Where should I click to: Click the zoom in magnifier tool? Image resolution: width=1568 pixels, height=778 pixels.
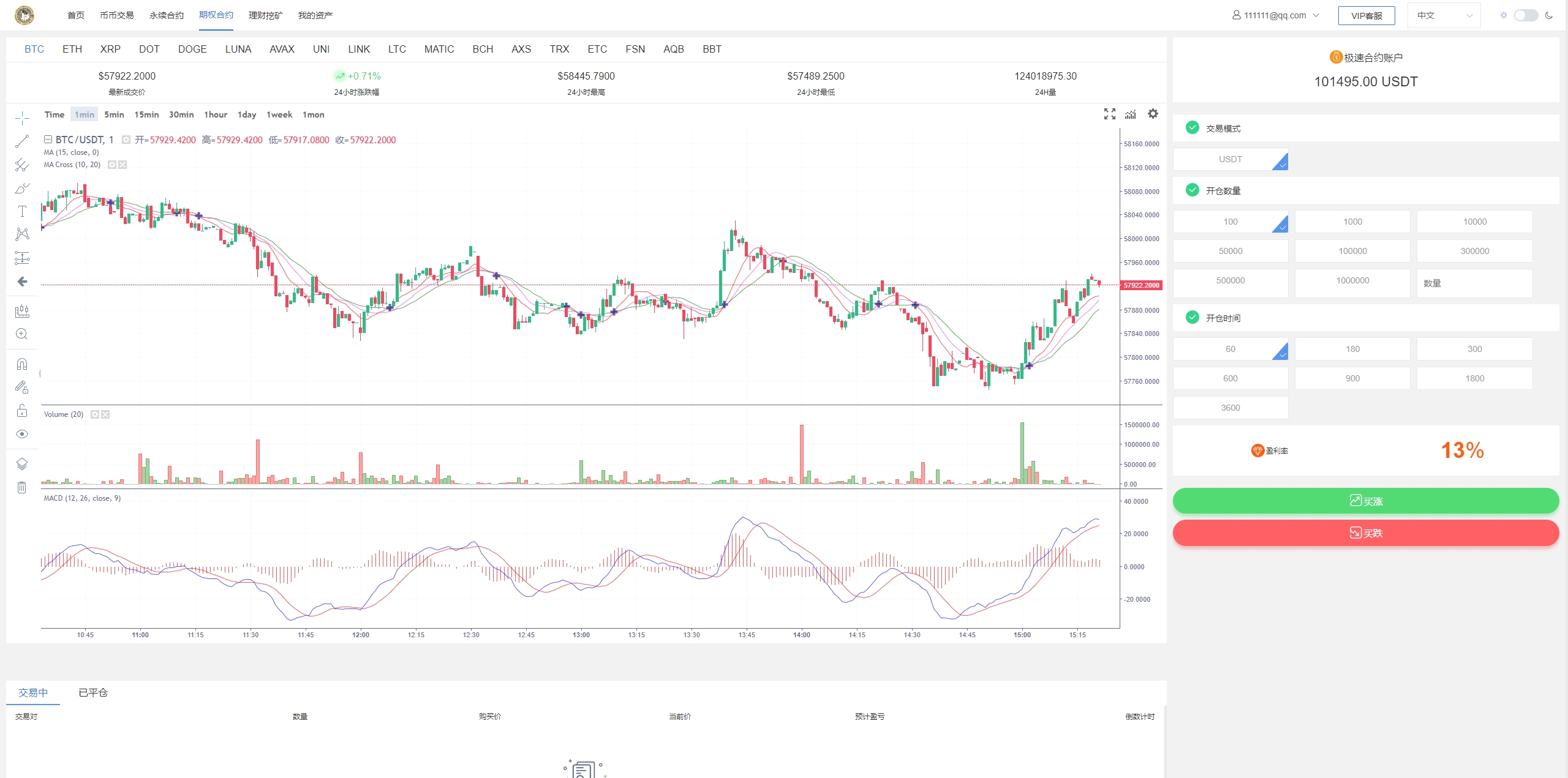tap(22, 334)
